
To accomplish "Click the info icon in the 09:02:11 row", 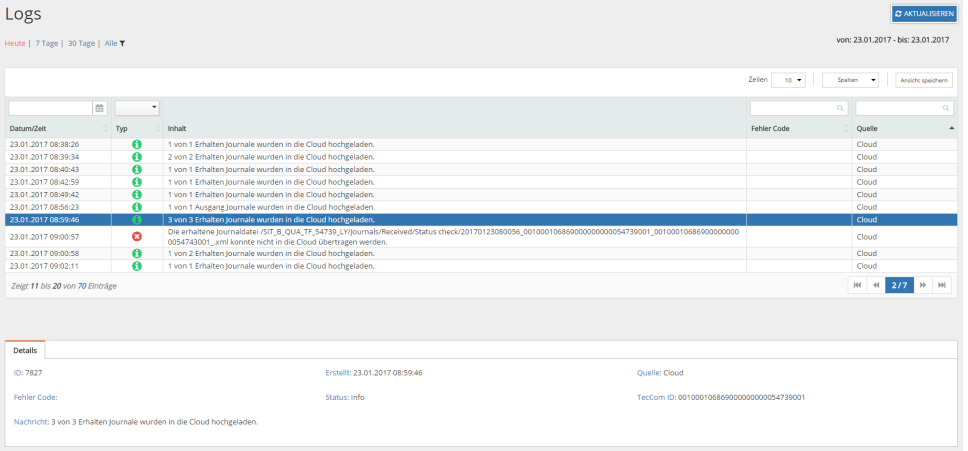I will point(137,266).
